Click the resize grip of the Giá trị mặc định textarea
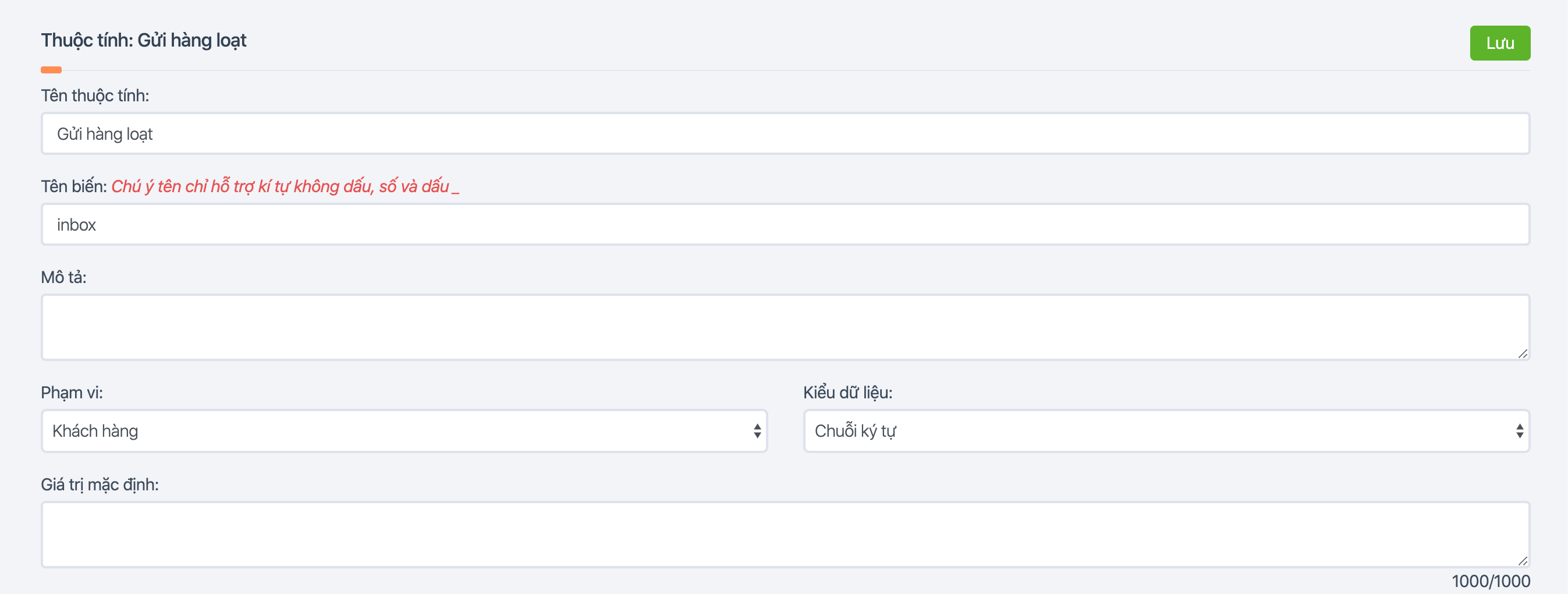Viewport: 1568px width, 594px height. 1523,560
